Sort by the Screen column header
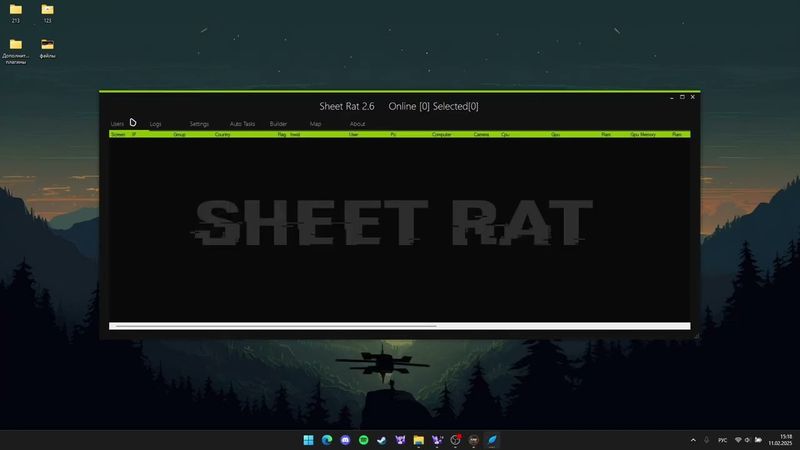The image size is (800, 450). tap(118, 134)
